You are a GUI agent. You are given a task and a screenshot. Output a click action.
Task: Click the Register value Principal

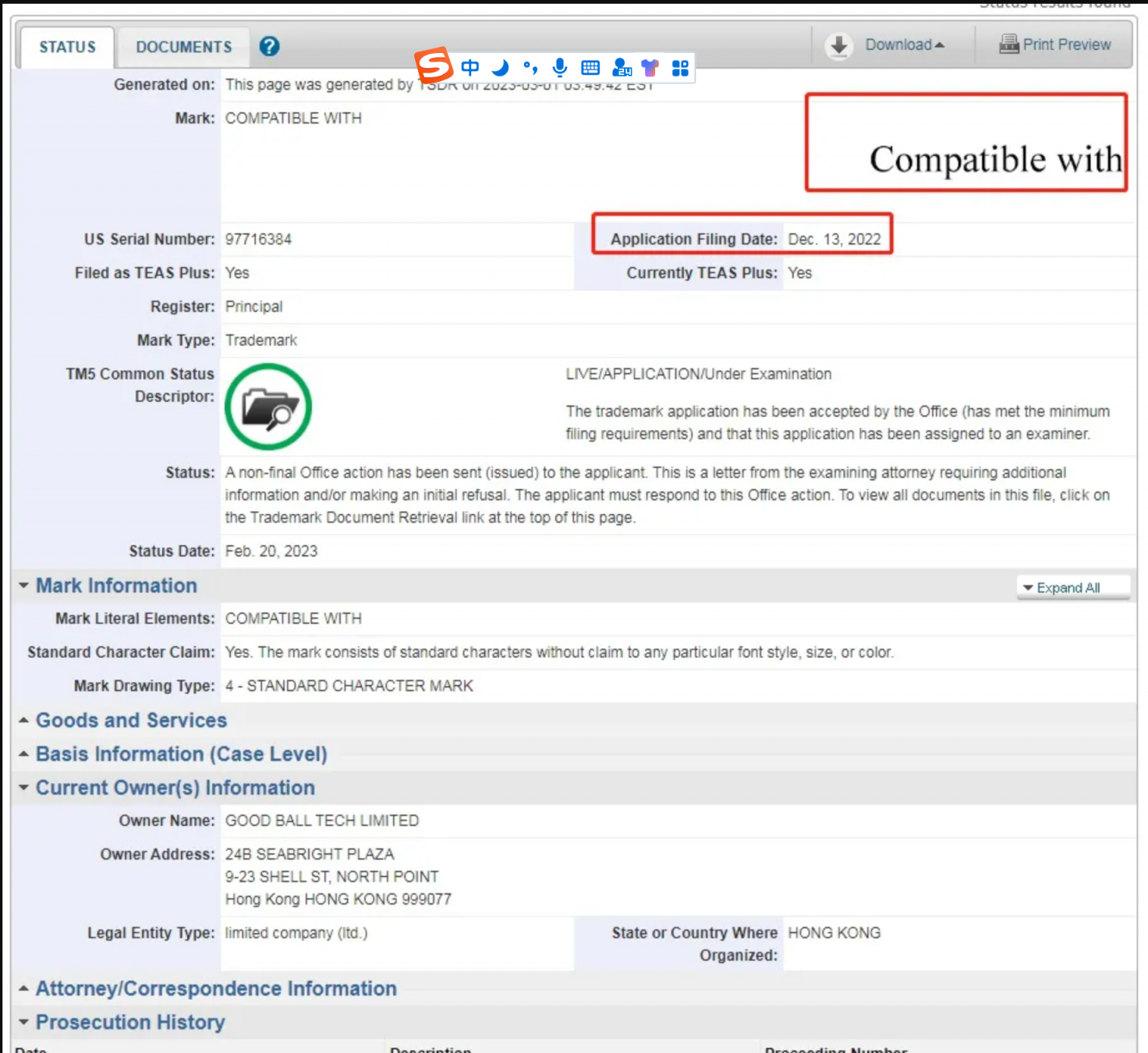(x=253, y=307)
